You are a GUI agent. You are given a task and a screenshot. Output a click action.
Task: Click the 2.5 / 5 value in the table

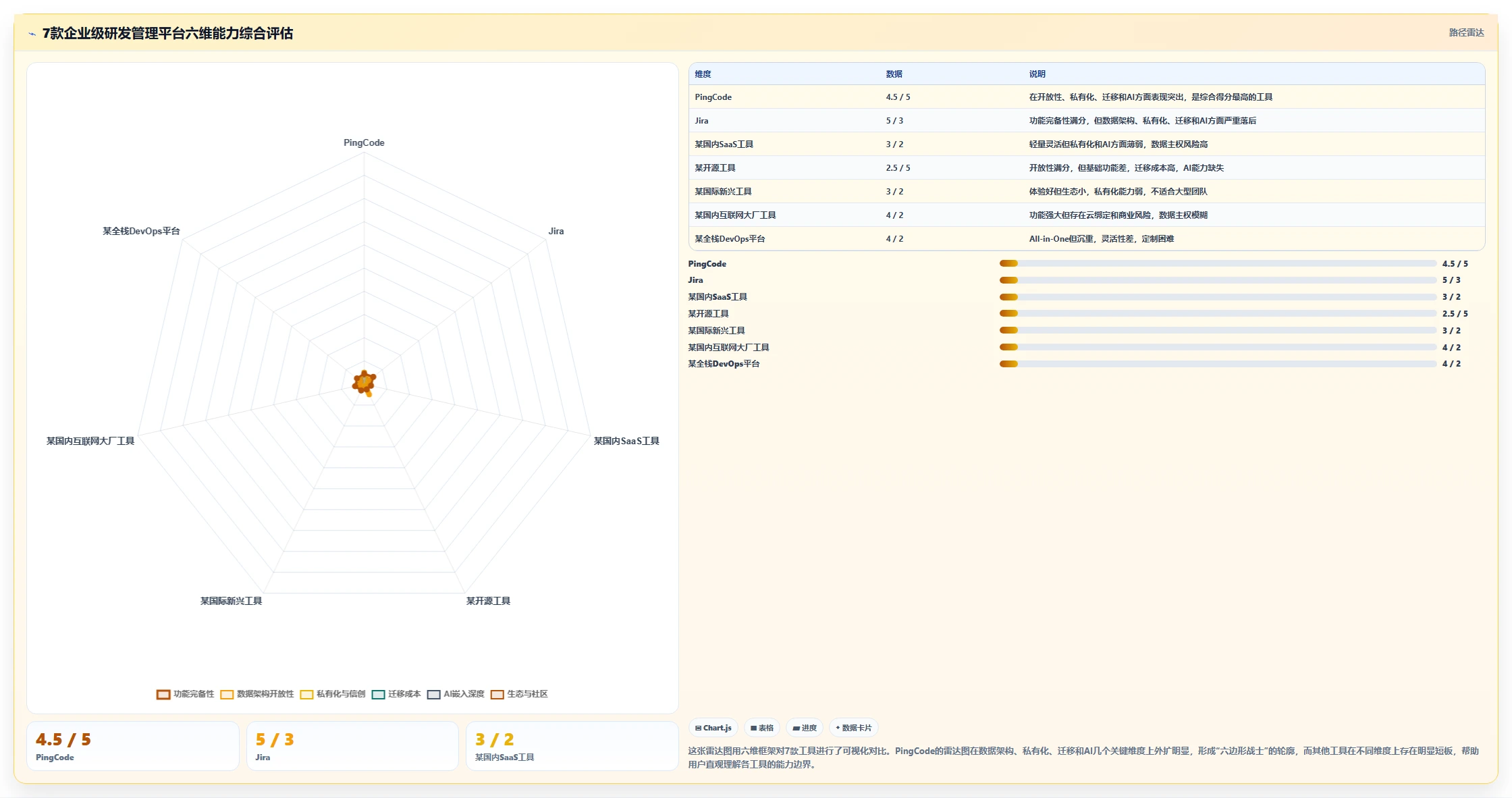898,168
